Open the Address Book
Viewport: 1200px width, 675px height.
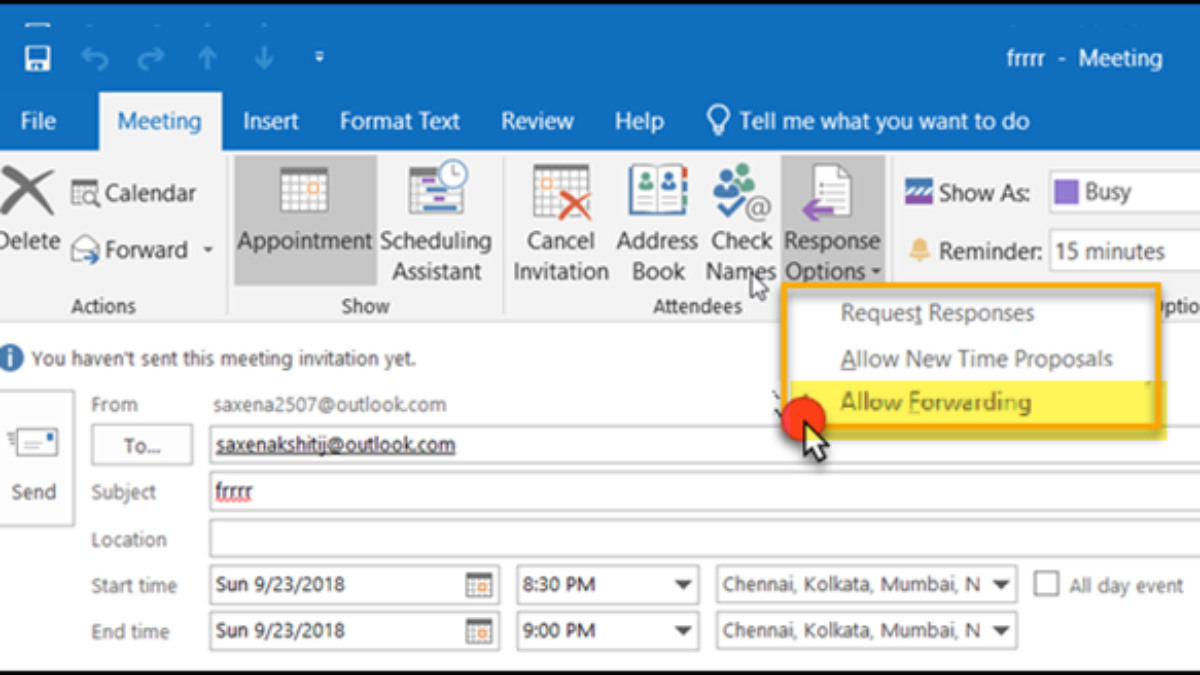coord(657,222)
